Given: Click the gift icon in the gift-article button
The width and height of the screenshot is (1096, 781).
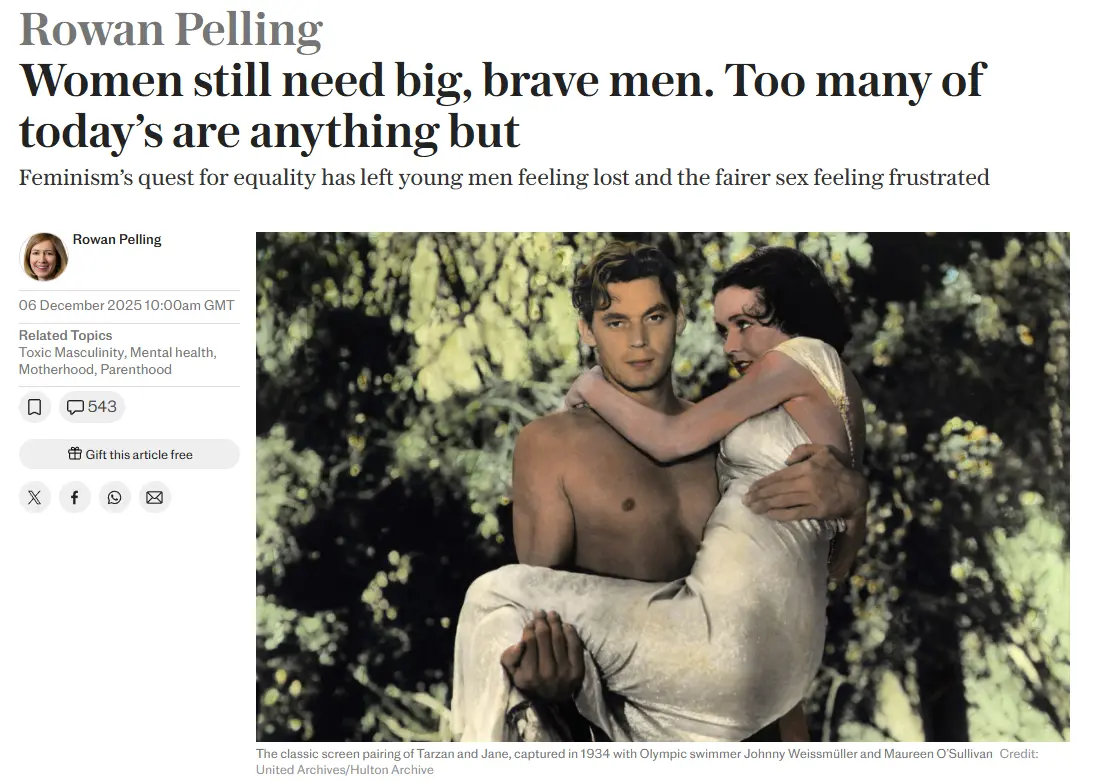Looking at the screenshot, I should coord(75,454).
